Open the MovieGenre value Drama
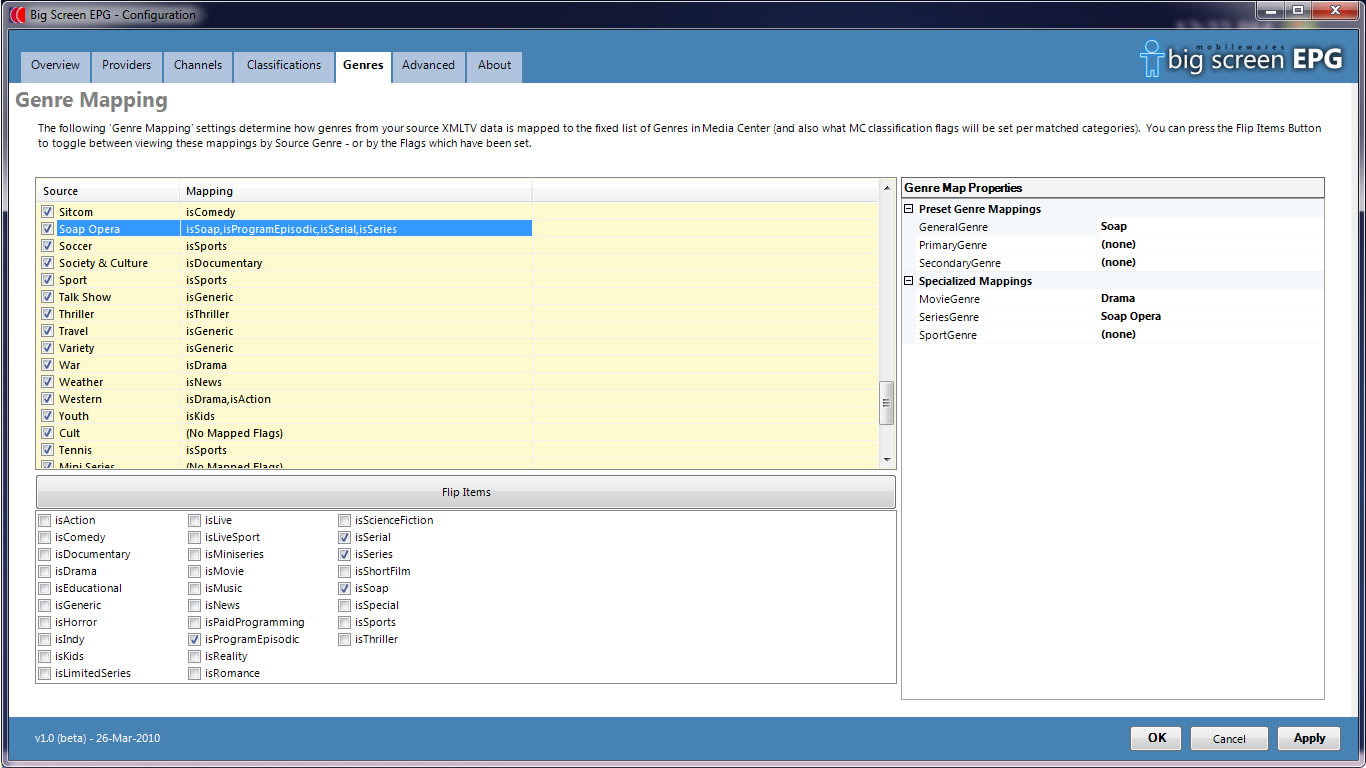The height and width of the screenshot is (768, 1366). [1210, 299]
